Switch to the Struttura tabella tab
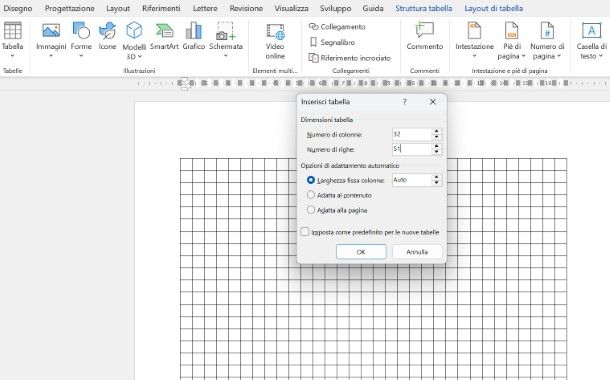610x380 pixels. pyautogui.click(x=424, y=8)
